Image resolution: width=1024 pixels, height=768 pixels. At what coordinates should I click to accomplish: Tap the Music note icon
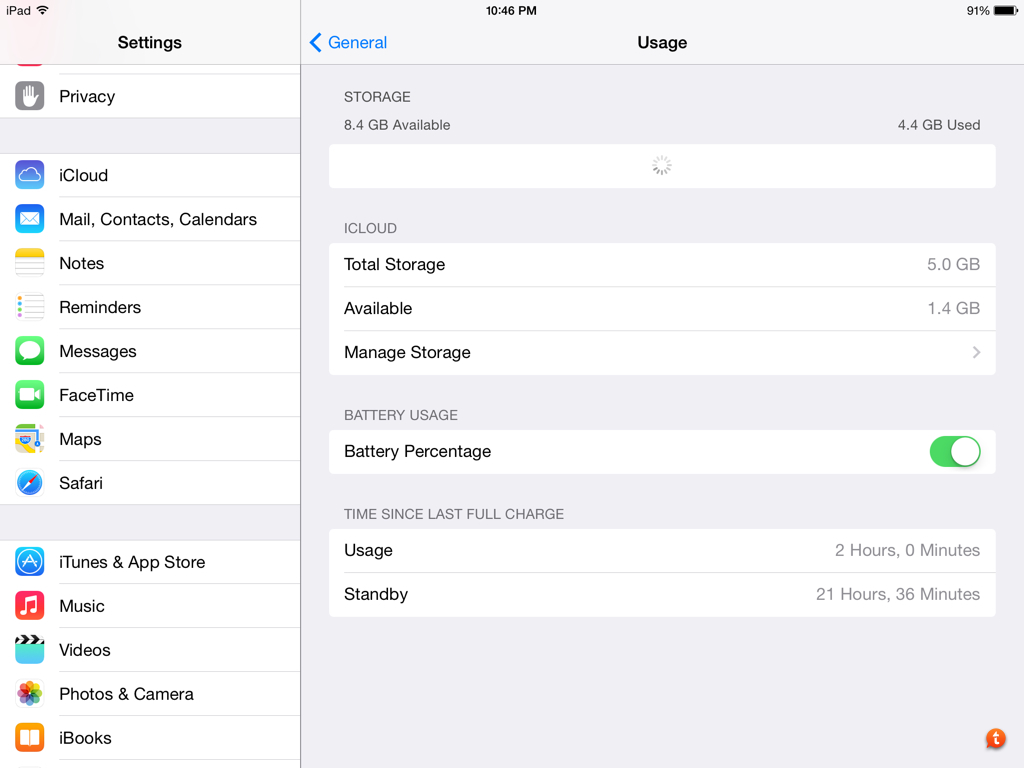(29, 605)
